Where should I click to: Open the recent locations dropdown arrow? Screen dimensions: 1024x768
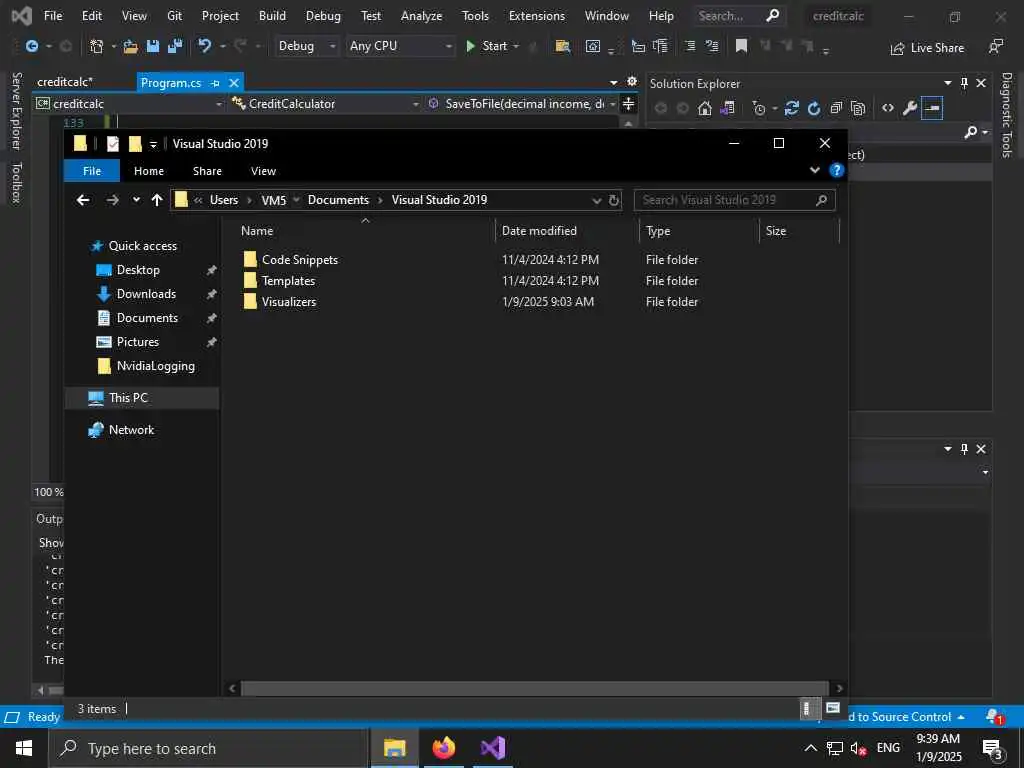pos(136,200)
